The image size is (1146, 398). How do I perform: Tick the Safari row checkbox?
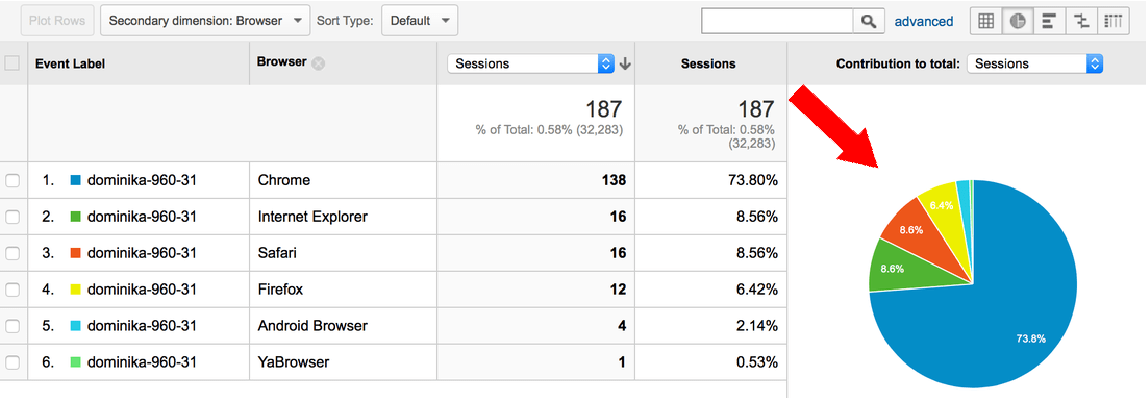coord(12,253)
